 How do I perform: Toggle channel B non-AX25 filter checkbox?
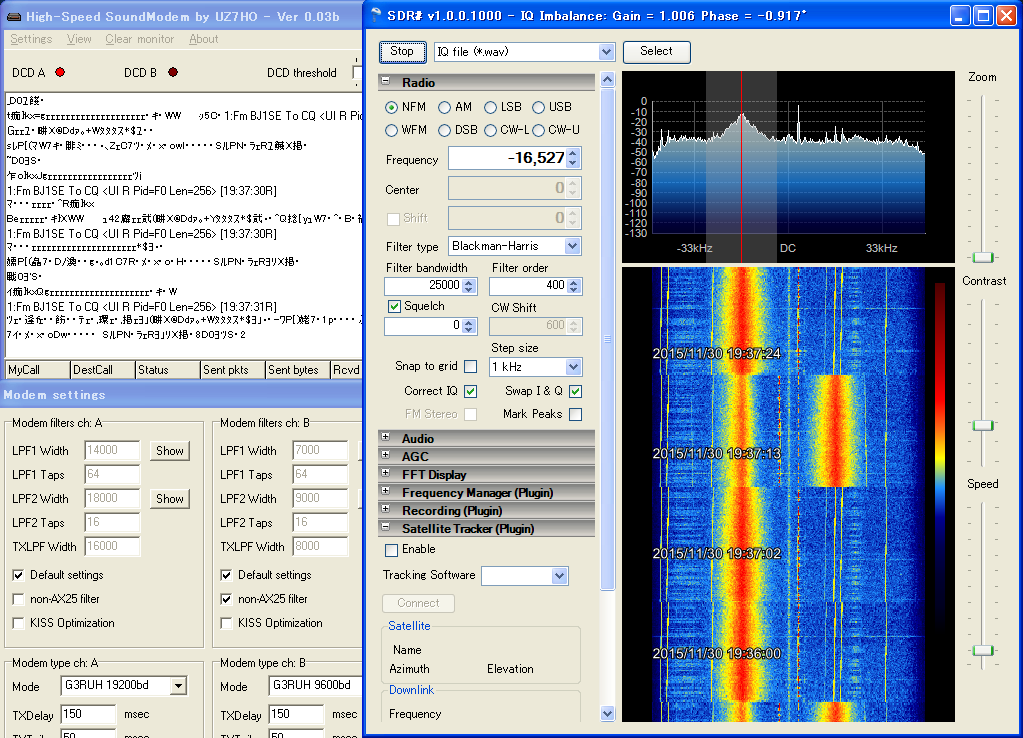pyautogui.click(x=226, y=599)
